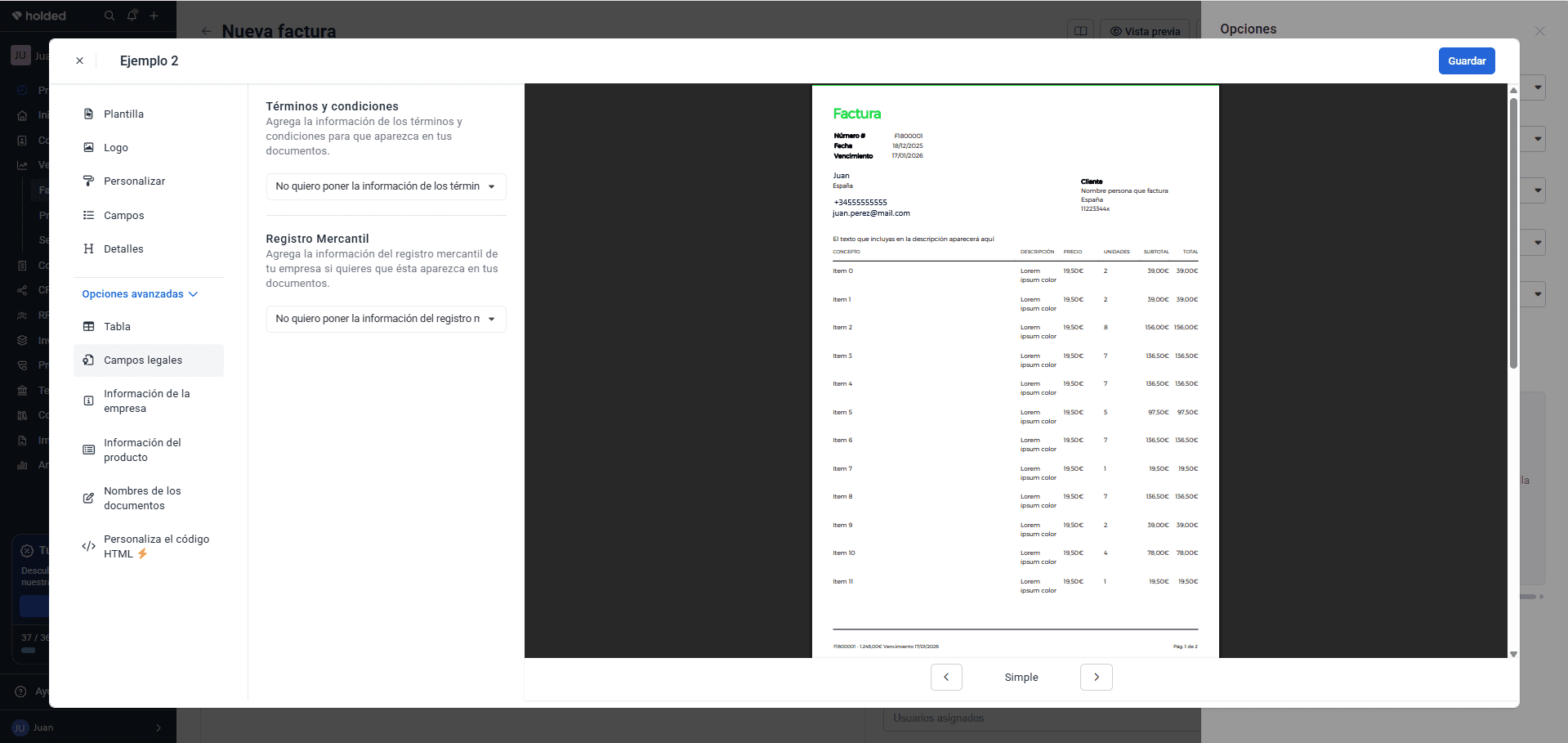Click Nombres de los documentos edit icon

(x=88, y=498)
